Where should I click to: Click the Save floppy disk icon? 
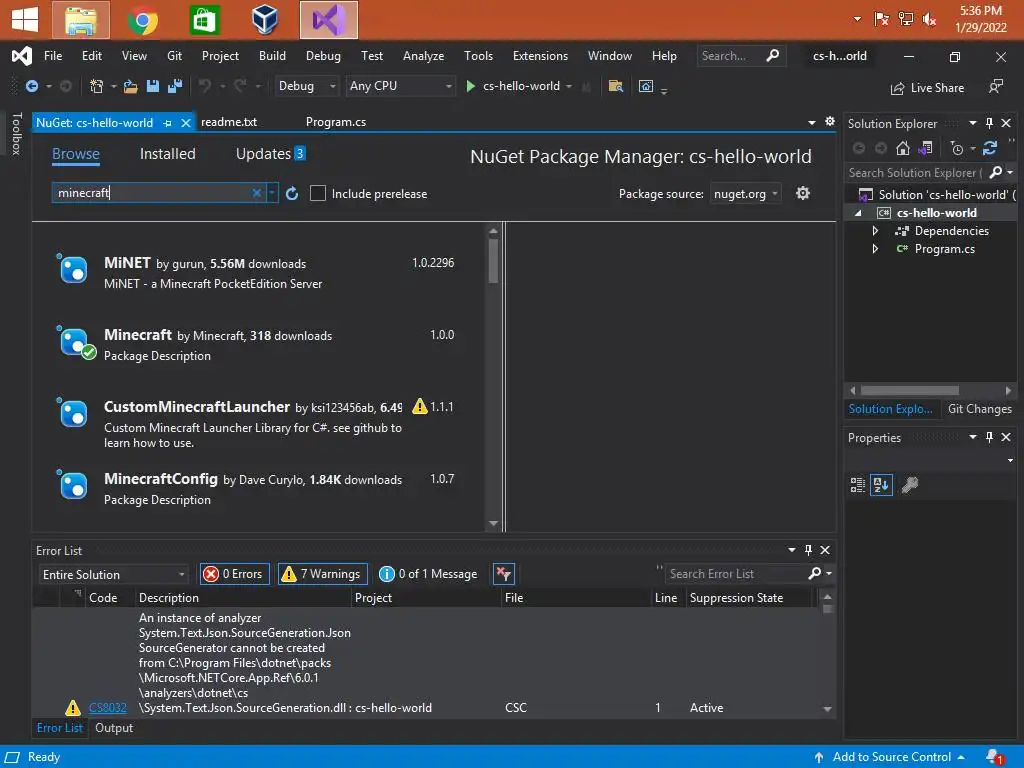coord(153,86)
